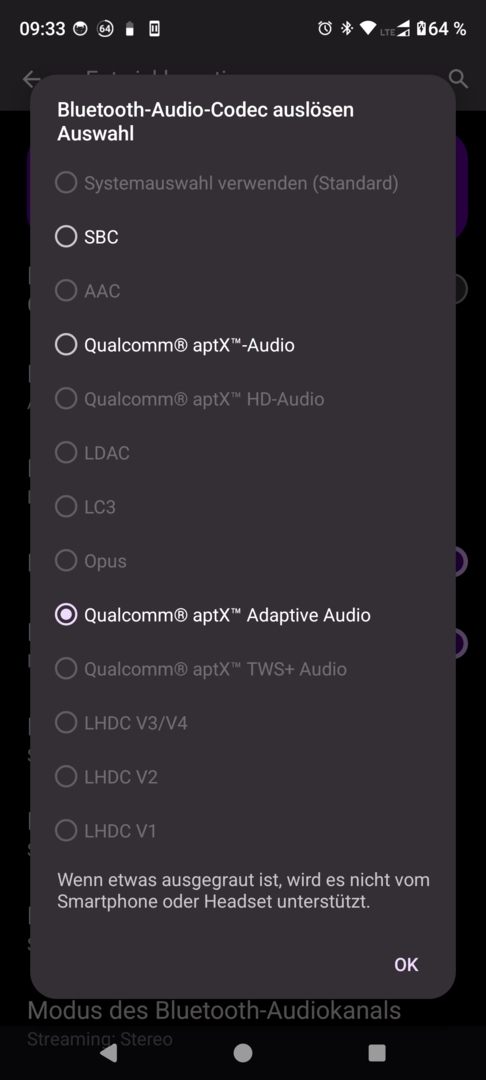Screen dimensions: 486x1080
Task: Tap the alarm clock status icon
Action: point(325,28)
